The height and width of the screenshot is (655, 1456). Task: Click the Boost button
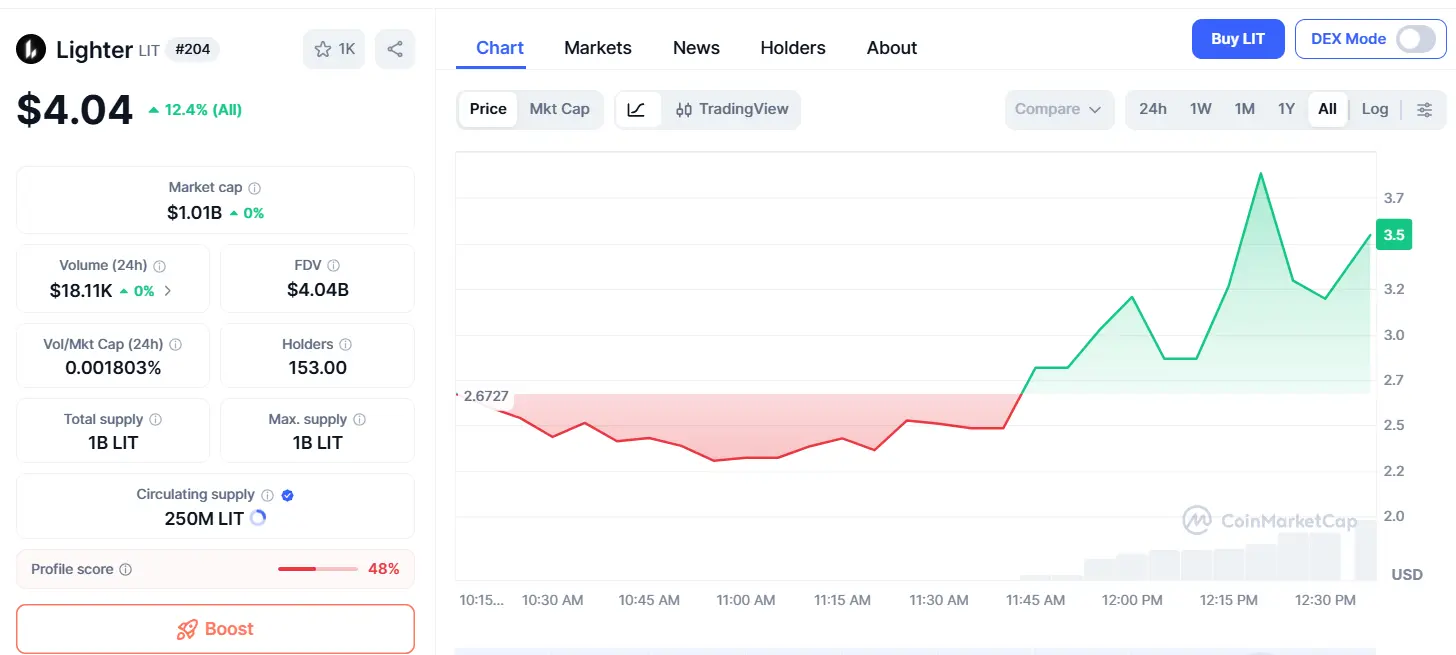click(x=215, y=629)
